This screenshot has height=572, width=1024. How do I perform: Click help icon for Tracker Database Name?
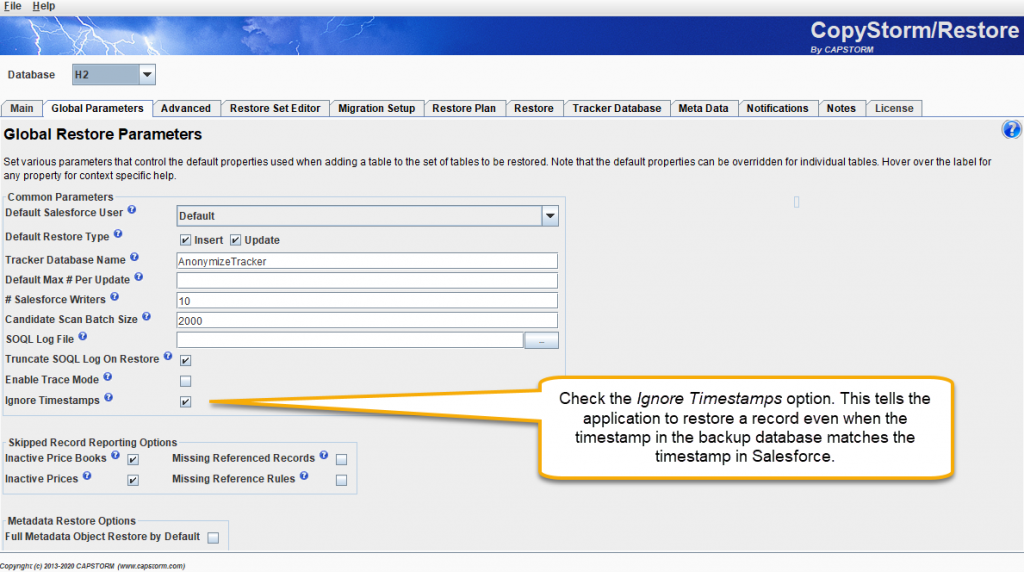[135, 257]
